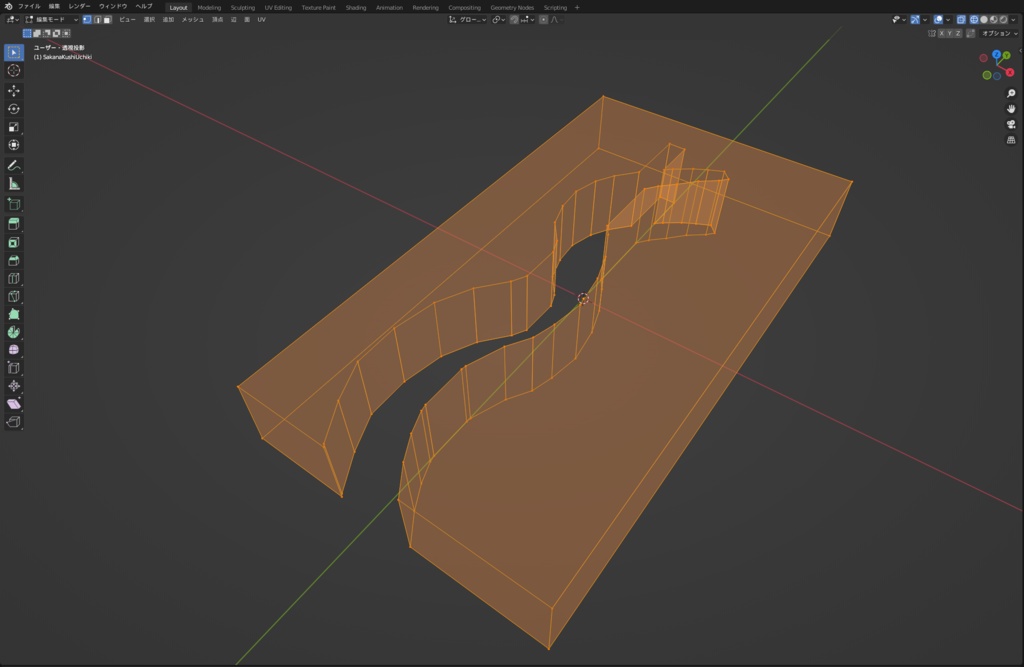Enable face select mode
This screenshot has width=1024, height=667.
[x=107, y=19]
